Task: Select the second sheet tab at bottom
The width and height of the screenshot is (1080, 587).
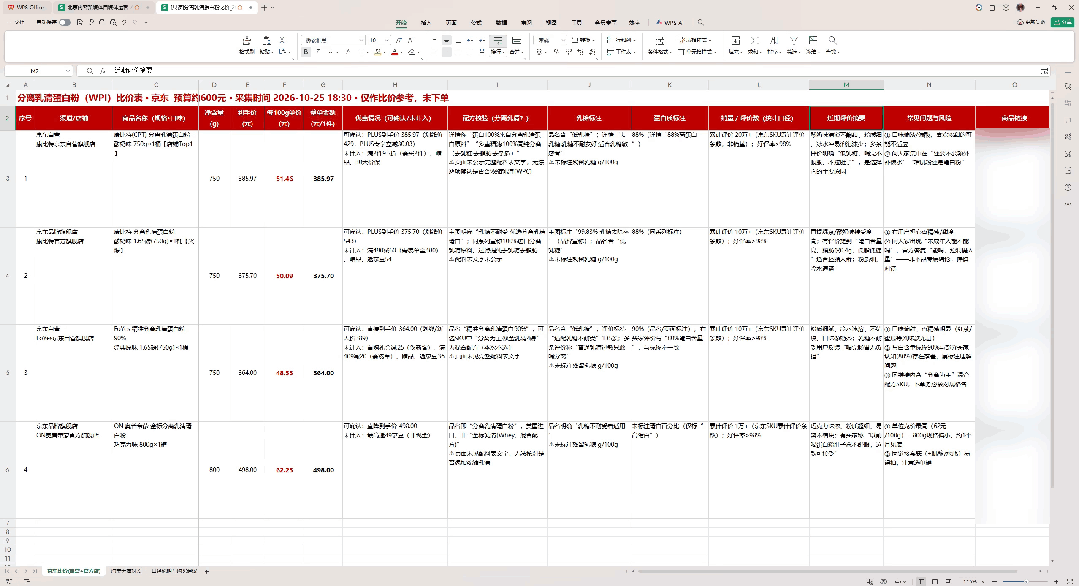Action: click(125, 571)
